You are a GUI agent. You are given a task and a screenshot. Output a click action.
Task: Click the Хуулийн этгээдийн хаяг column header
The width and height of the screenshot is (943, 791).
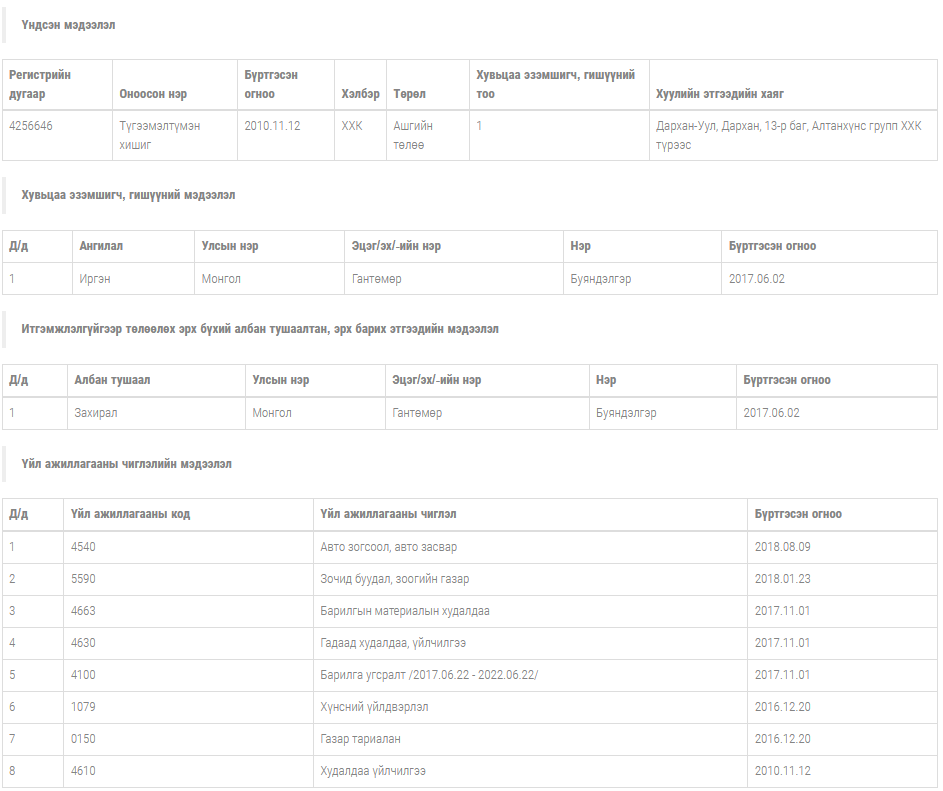719,94
